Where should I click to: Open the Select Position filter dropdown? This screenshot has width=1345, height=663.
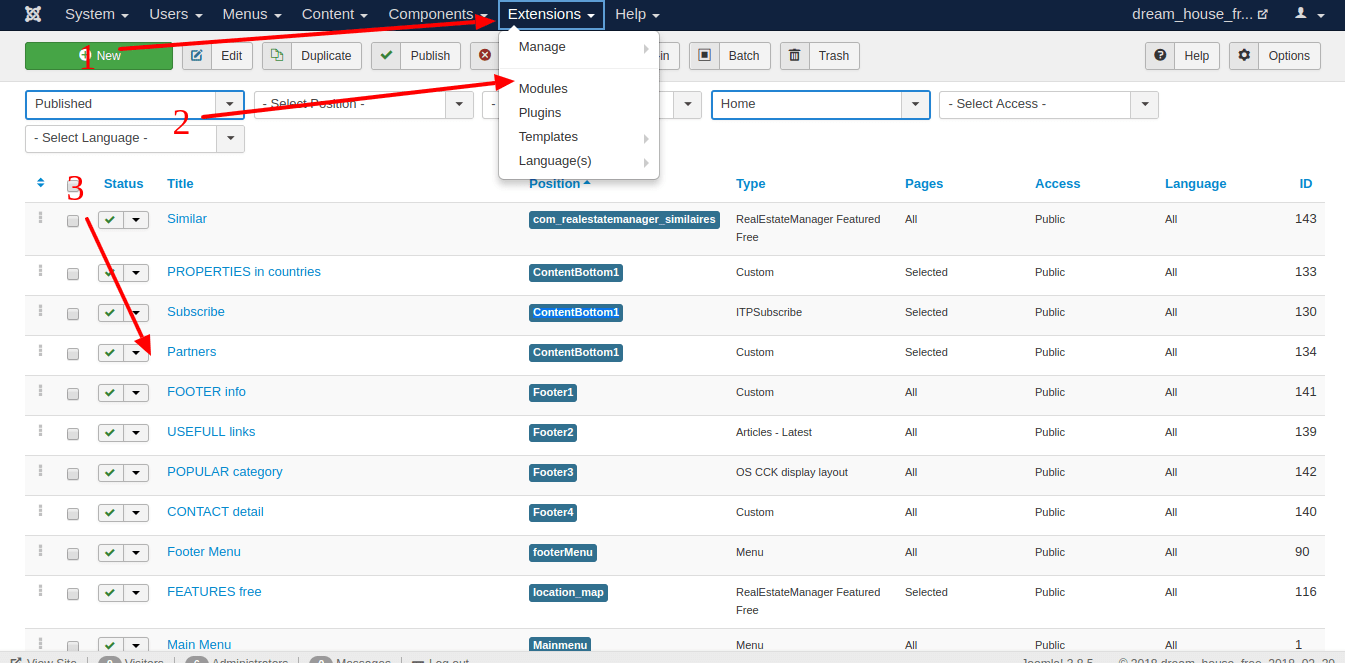coord(364,104)
